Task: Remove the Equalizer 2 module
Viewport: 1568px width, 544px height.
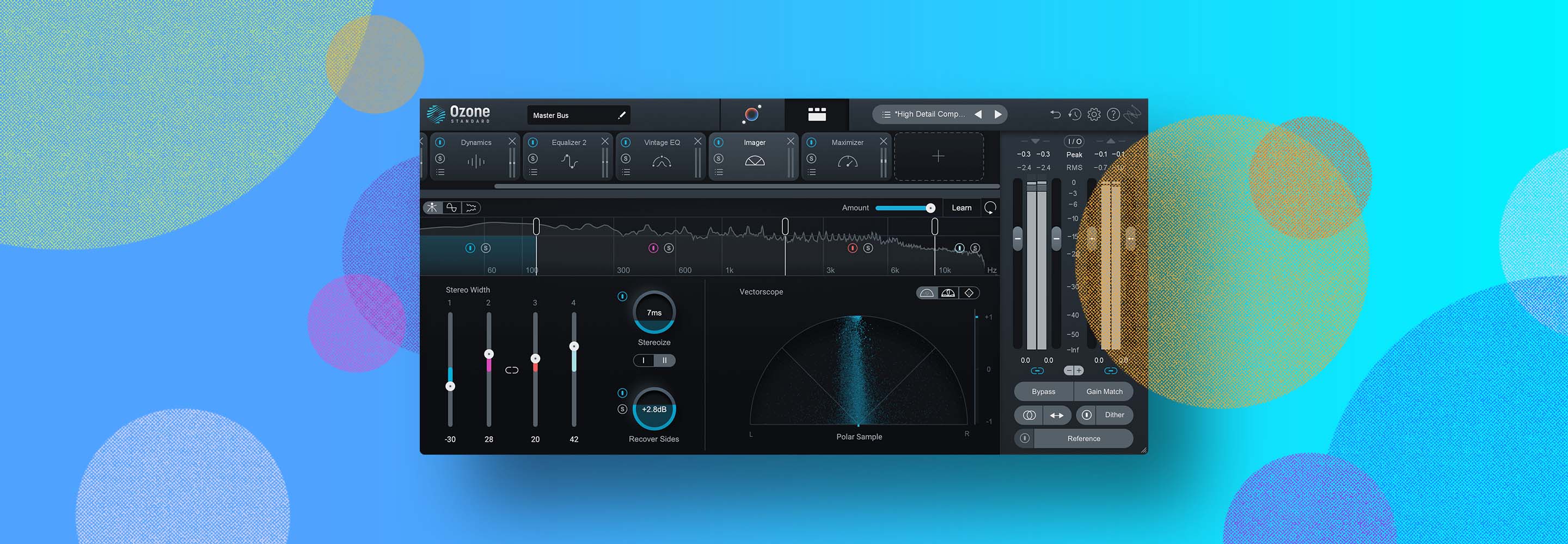Action: pyautogui.click(x=604, y=141)
